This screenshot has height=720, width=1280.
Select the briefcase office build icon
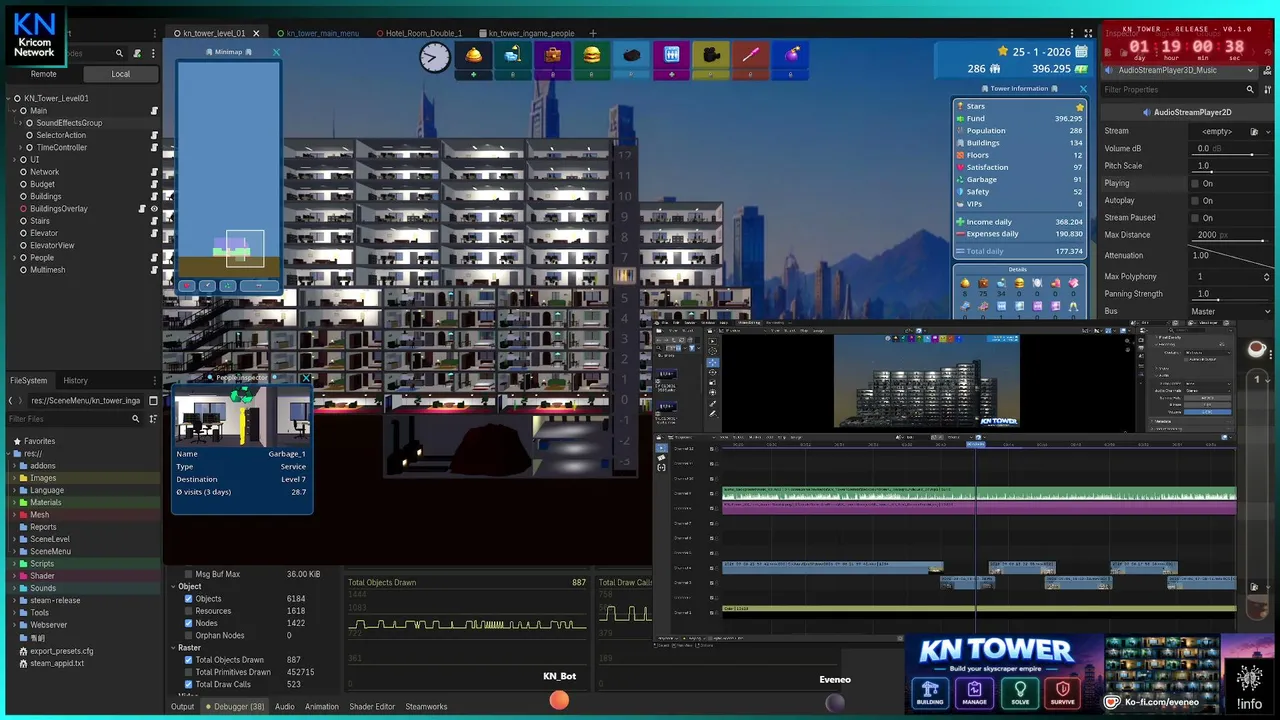(x=552, y=55)
